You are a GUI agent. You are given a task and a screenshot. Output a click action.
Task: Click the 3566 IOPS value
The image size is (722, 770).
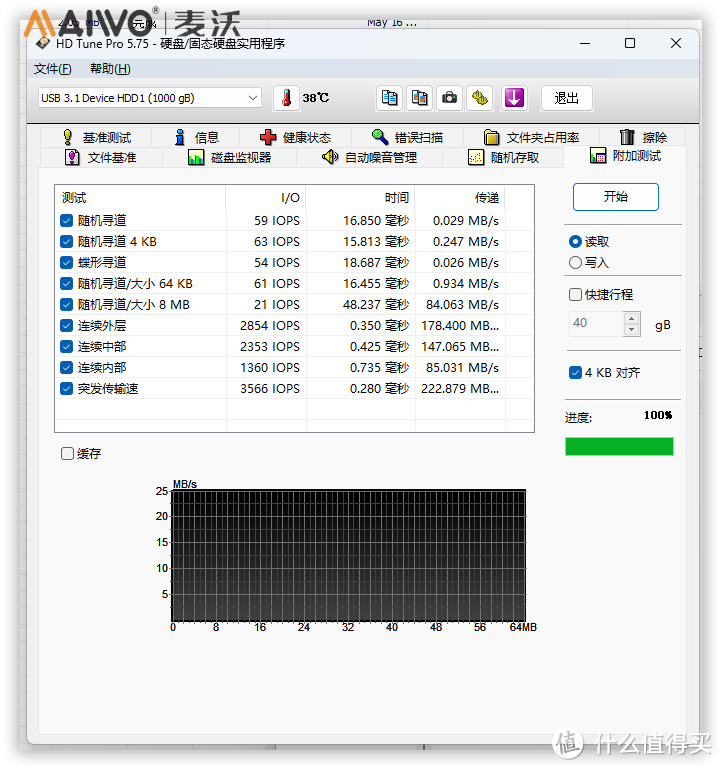pos(270,389)
